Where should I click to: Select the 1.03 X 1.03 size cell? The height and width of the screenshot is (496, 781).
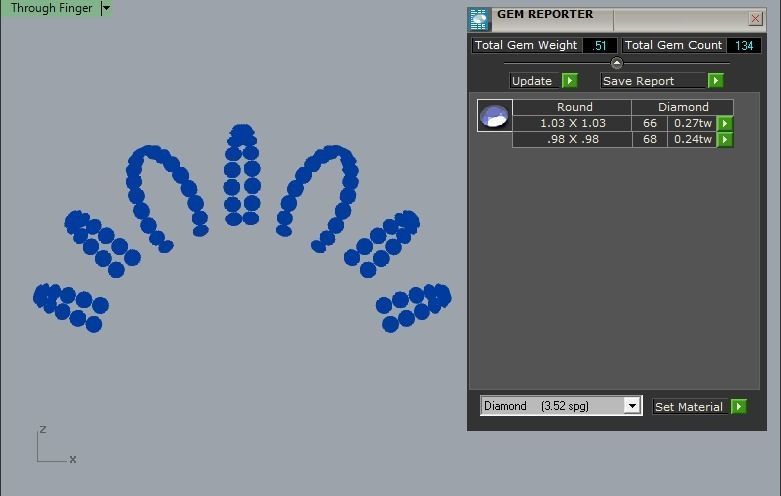(572, 123)
